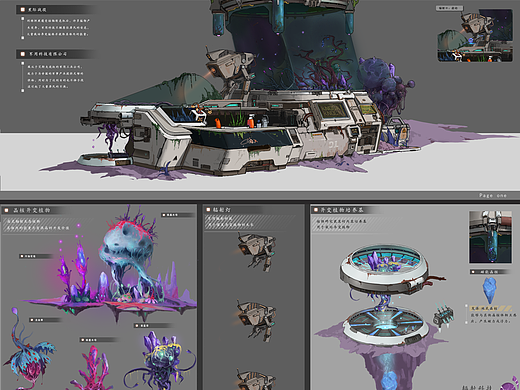The image size is (520, 390).
Task: Select the top robot lamp sprite
Action: click(x=256, y=251)
